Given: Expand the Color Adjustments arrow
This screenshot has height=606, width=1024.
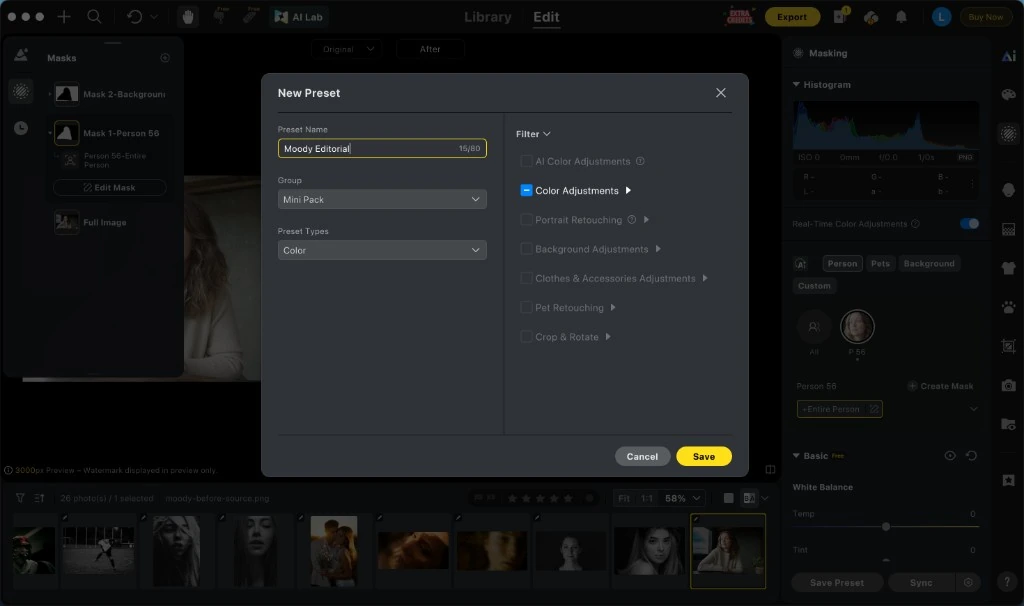Looking at the screenshot, I should 628,190.
